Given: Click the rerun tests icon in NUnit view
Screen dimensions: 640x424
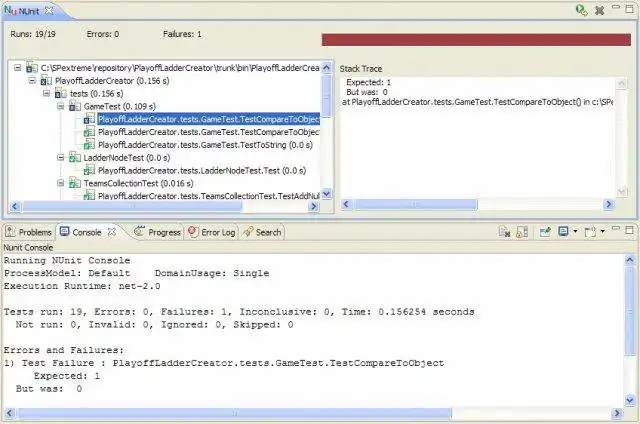Looking at the screenshot, I should coord(581,10).
